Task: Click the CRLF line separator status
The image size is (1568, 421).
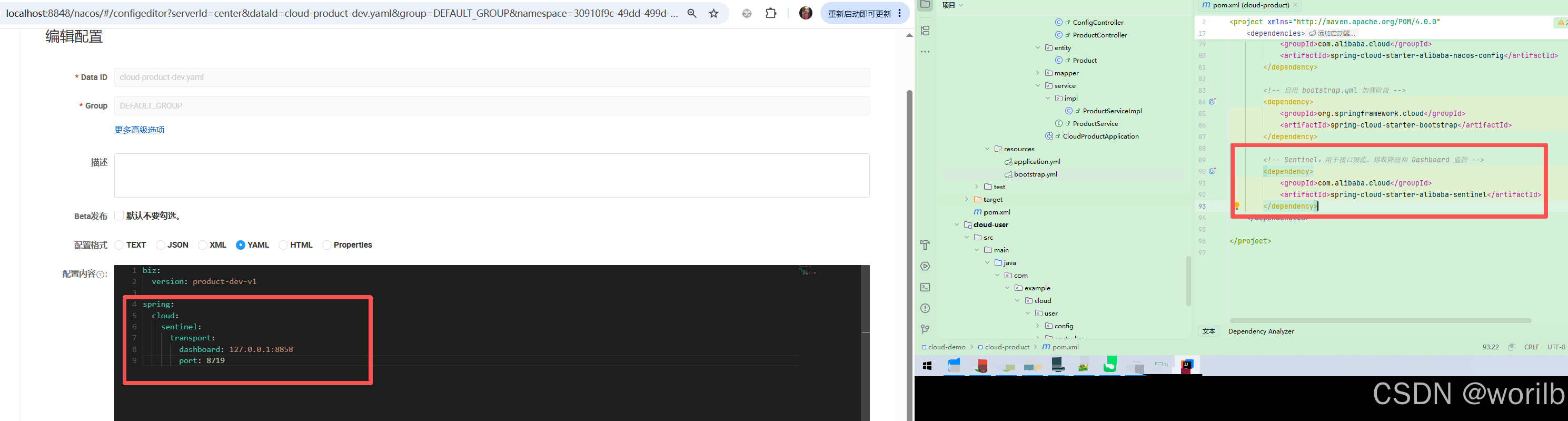Action: [x=1532, y=347]
